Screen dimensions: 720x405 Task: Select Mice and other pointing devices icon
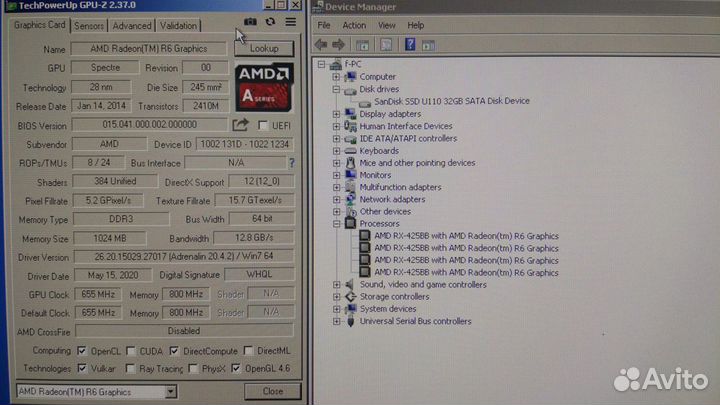point(350,163)
